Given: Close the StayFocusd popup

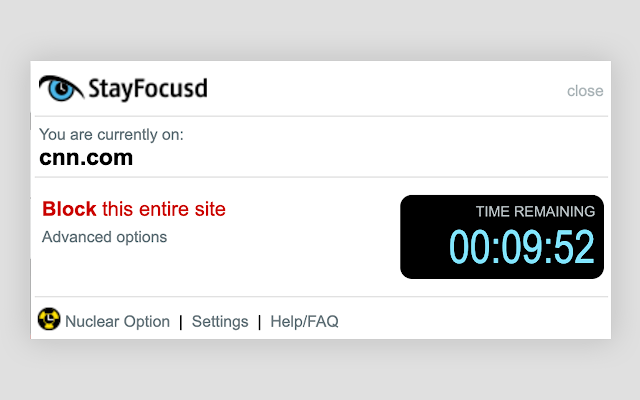Looking at the screenshot, I should point(585,91).
